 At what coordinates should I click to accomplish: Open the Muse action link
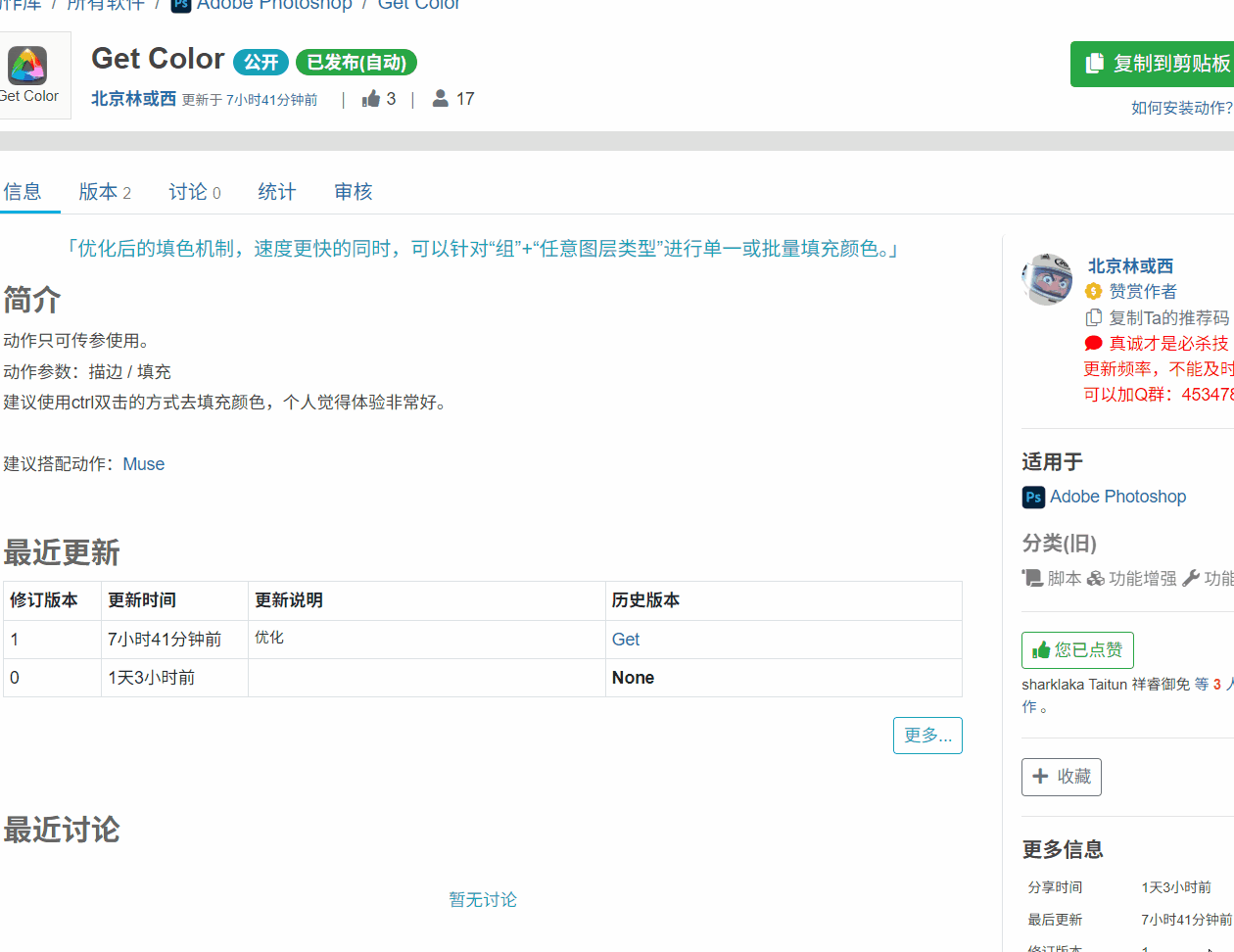pyautogui.click(x=144, y=464)
